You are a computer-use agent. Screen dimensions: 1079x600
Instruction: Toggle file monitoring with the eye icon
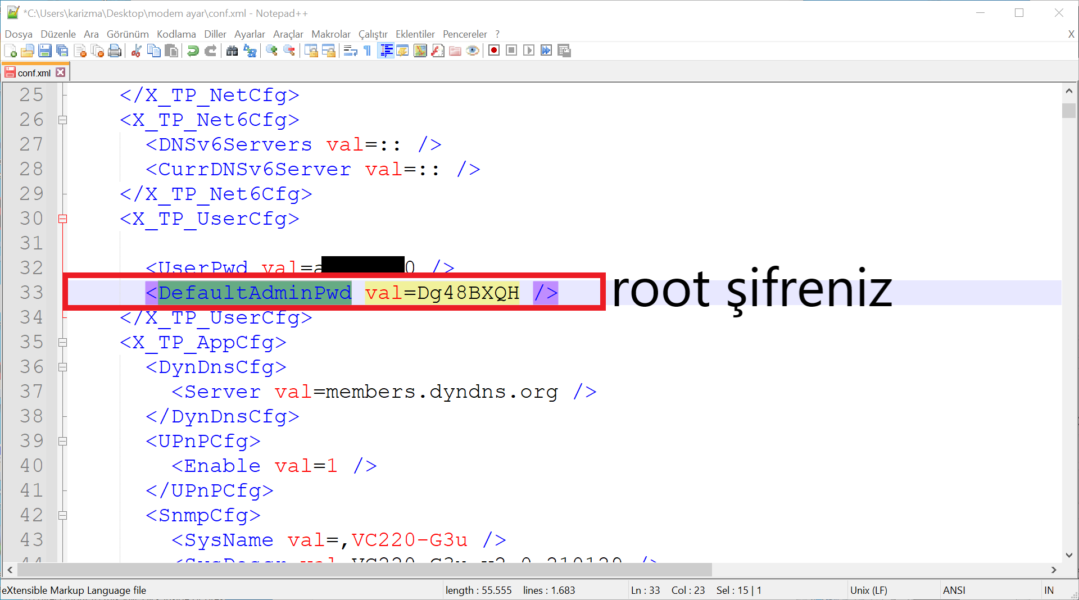point(473,50)
